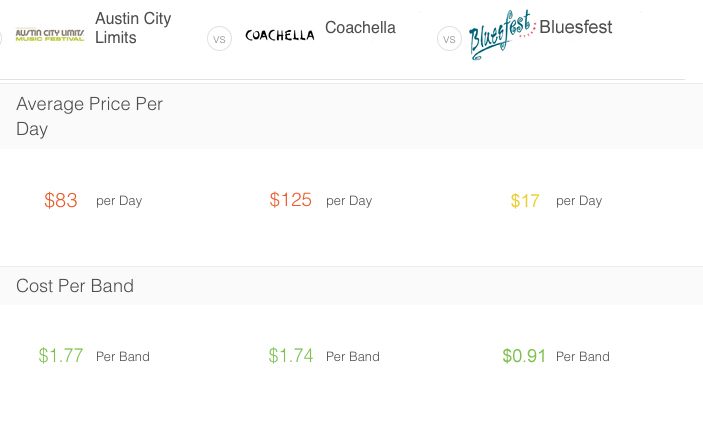Click Per Band label under Bluesfest column
Image resolution: width=703 pixels, height=426 pixels.
coord(583,356)
